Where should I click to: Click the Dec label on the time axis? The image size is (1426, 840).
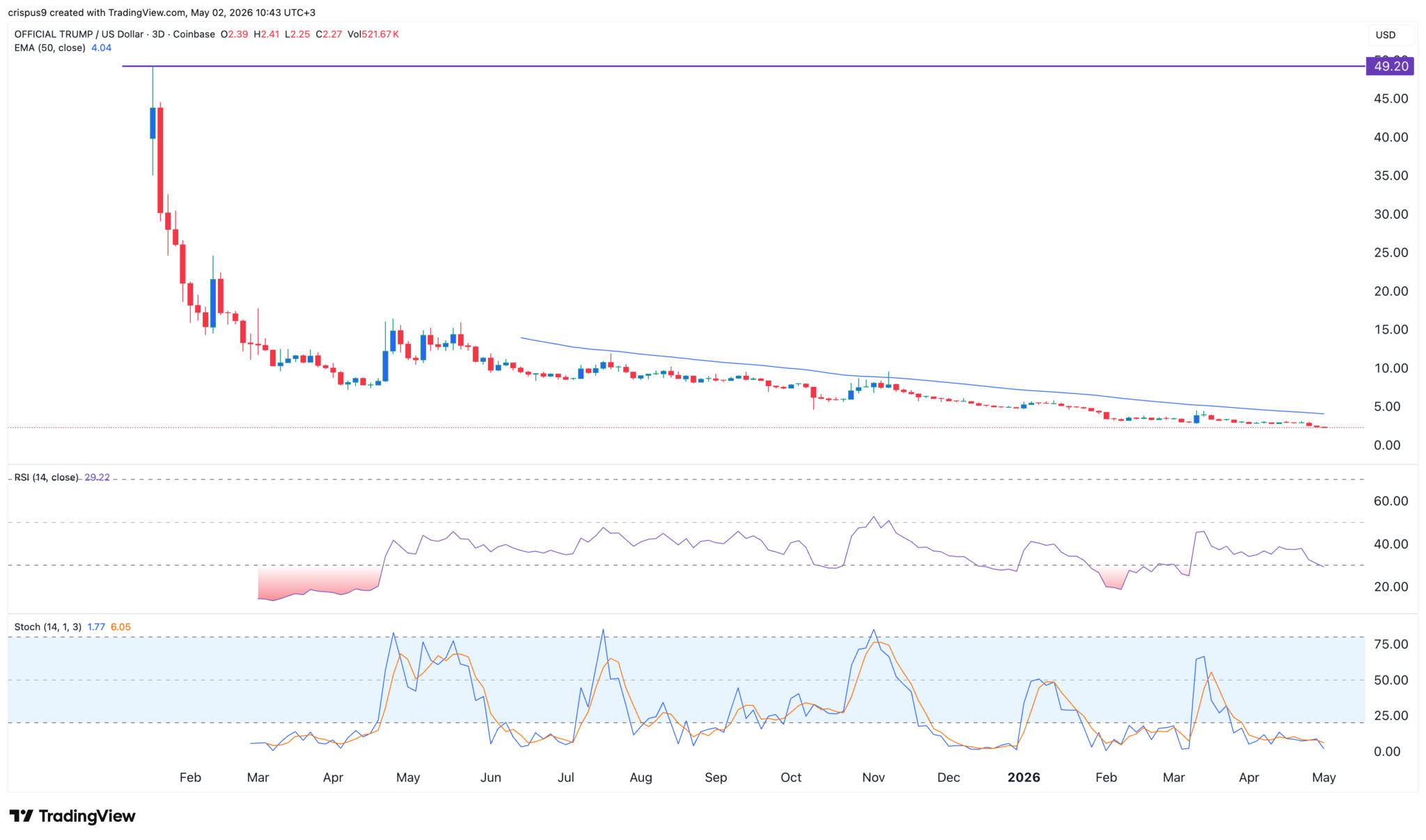pos(949,777)
